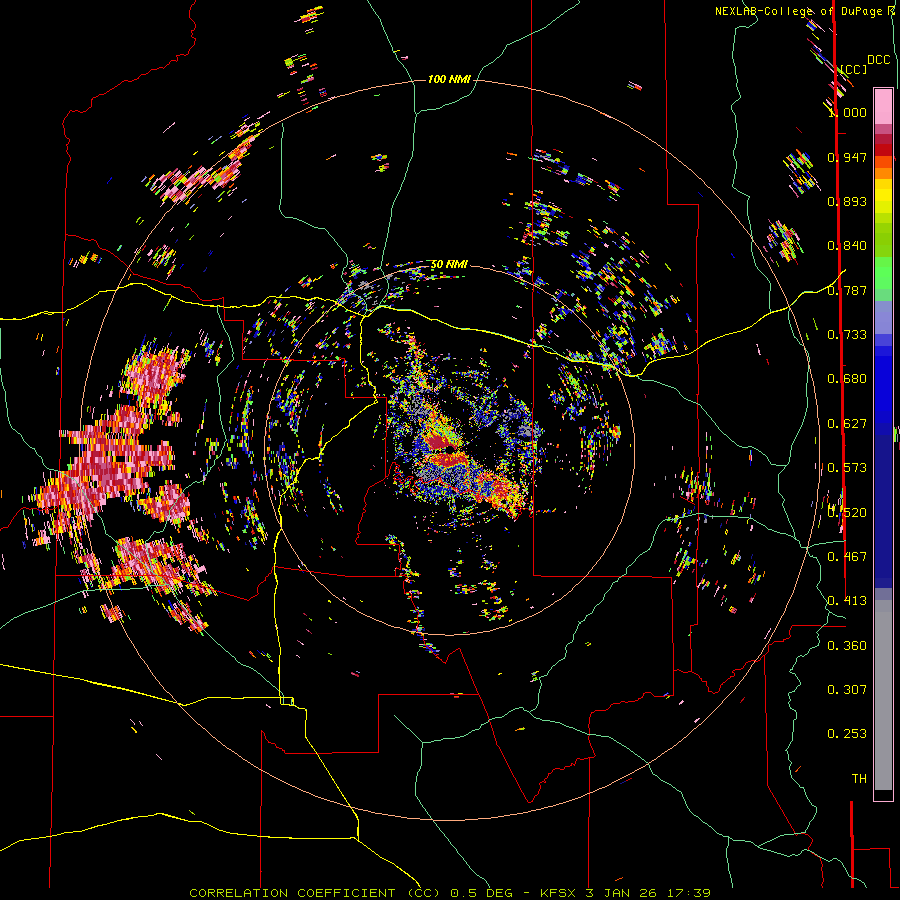Click the 1.000 value on the scale
Image resolution: width=900 pixels, height=900 pixels.
(x=847, y=112)
